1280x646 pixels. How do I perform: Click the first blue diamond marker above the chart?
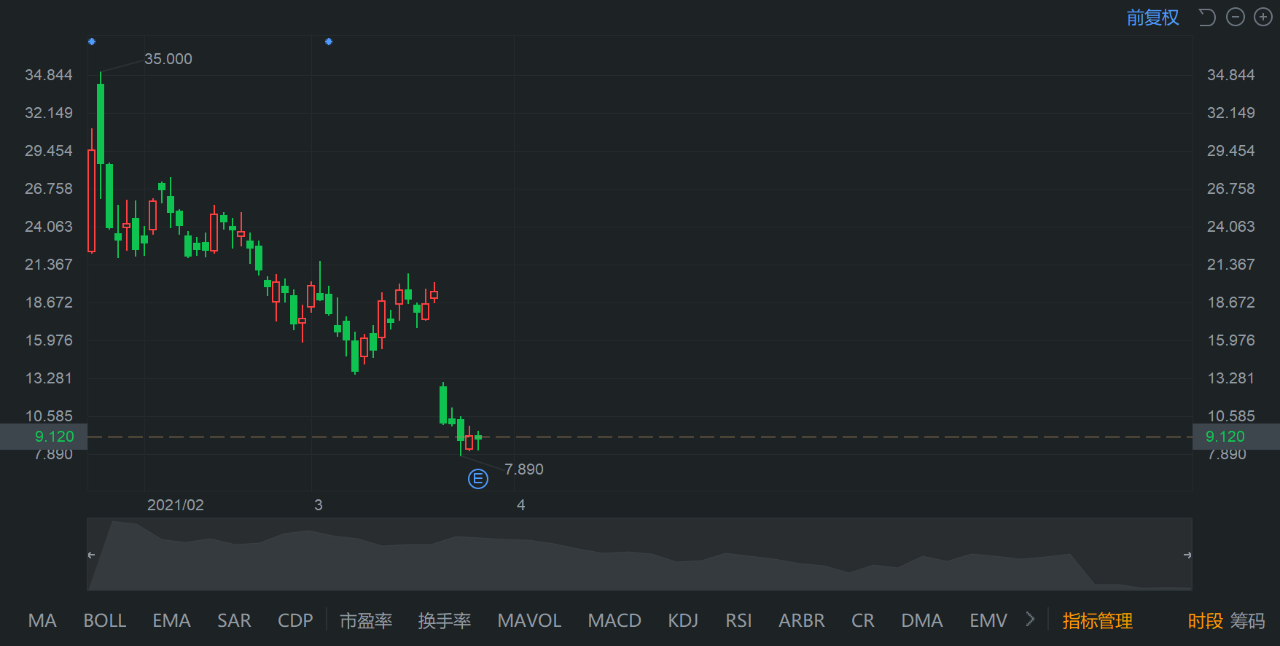(91, 41)
